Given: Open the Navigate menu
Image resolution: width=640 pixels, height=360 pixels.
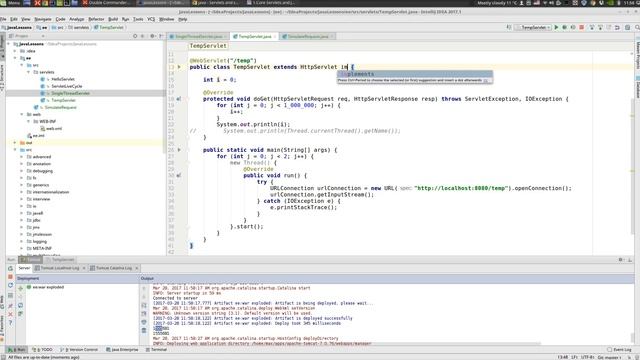Looking at the screenshot, I should (x=43, y=19).
